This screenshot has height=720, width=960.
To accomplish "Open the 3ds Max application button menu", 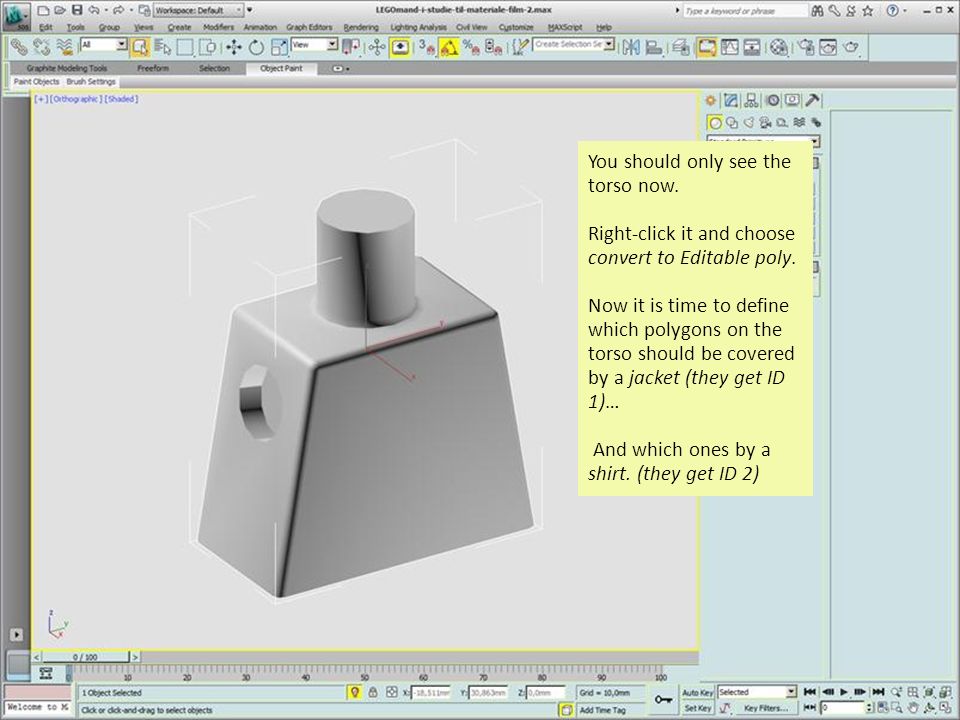I will (15, 16).
